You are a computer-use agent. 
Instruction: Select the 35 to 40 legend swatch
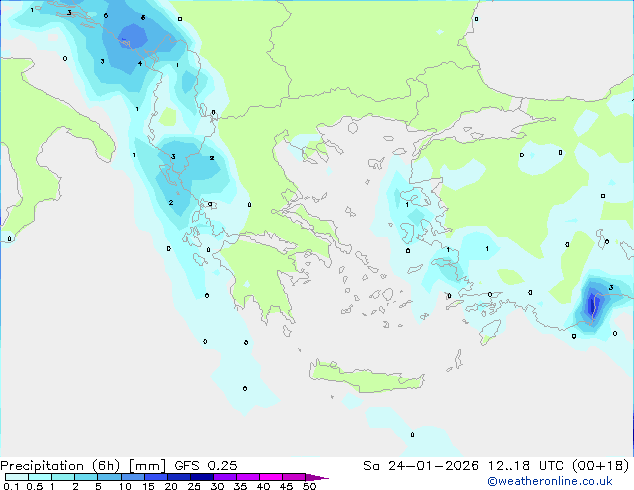tap(248, 477)
